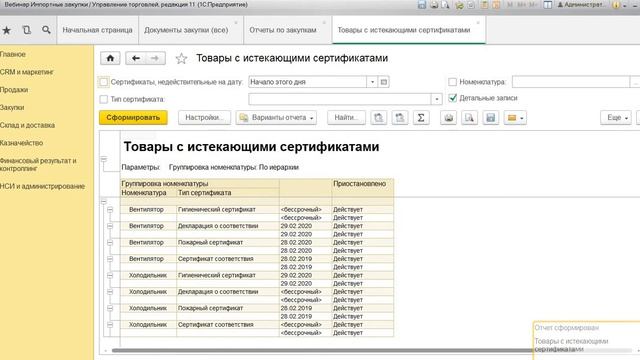This screenshot has width=640, height=360.
Task: Expand all groups icon after Найти
Action: click(379, 118)
